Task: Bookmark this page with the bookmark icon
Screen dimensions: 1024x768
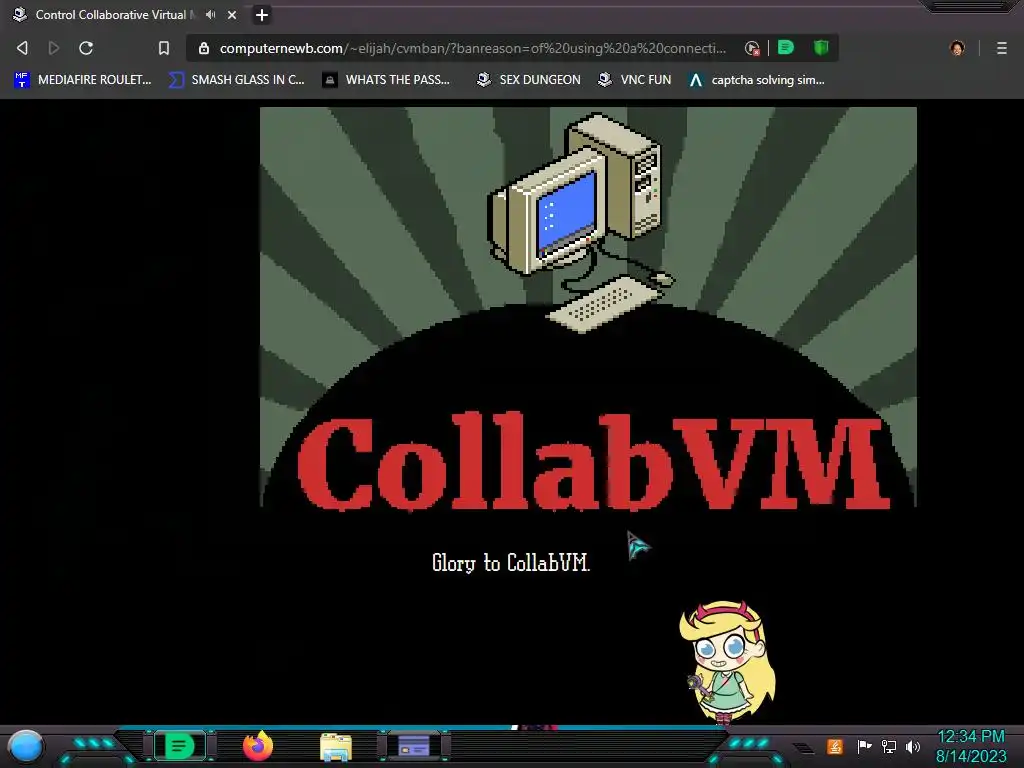Action: 164,48
